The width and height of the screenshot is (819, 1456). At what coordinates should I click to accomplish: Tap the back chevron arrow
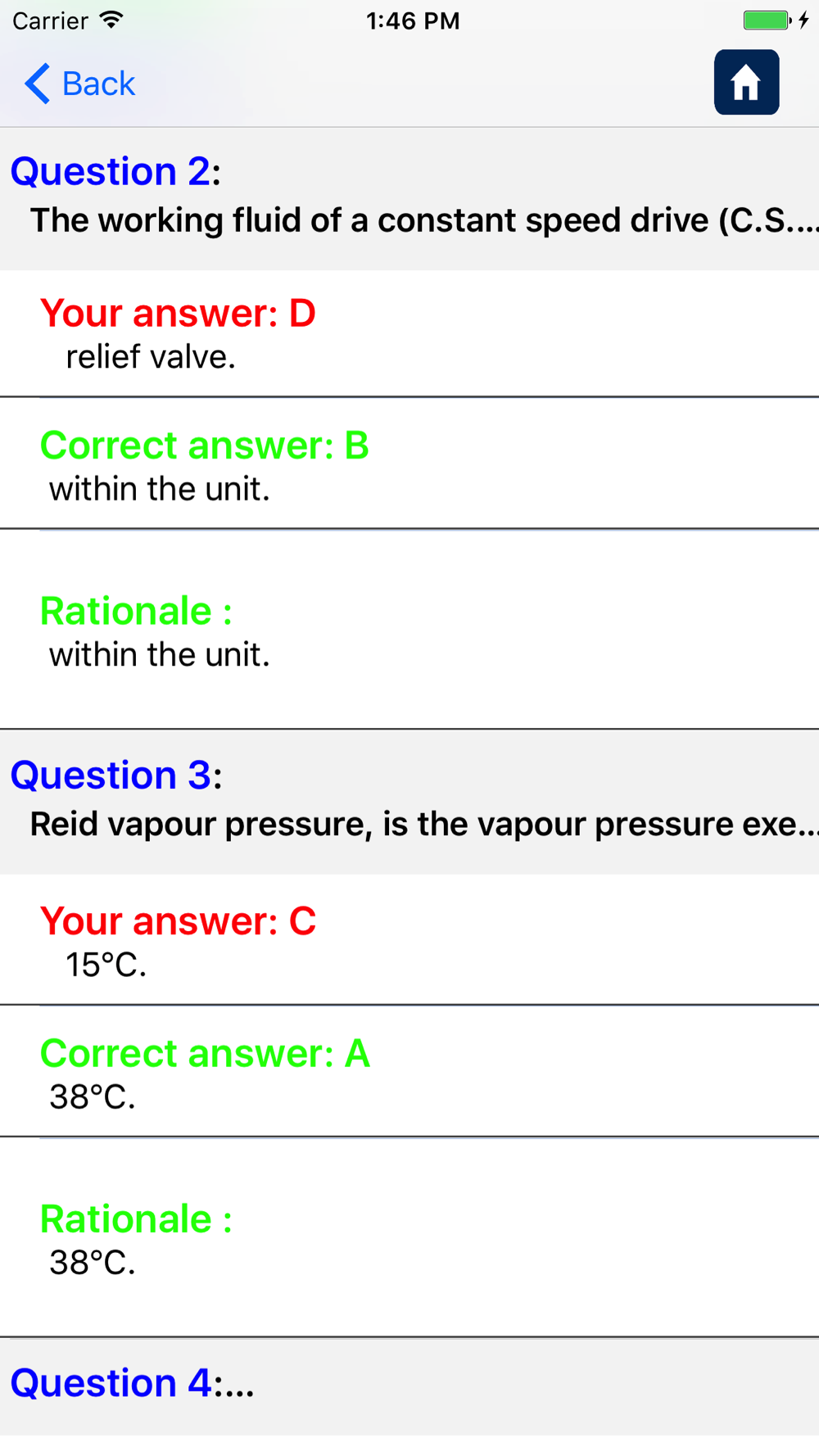pos(38,84)
